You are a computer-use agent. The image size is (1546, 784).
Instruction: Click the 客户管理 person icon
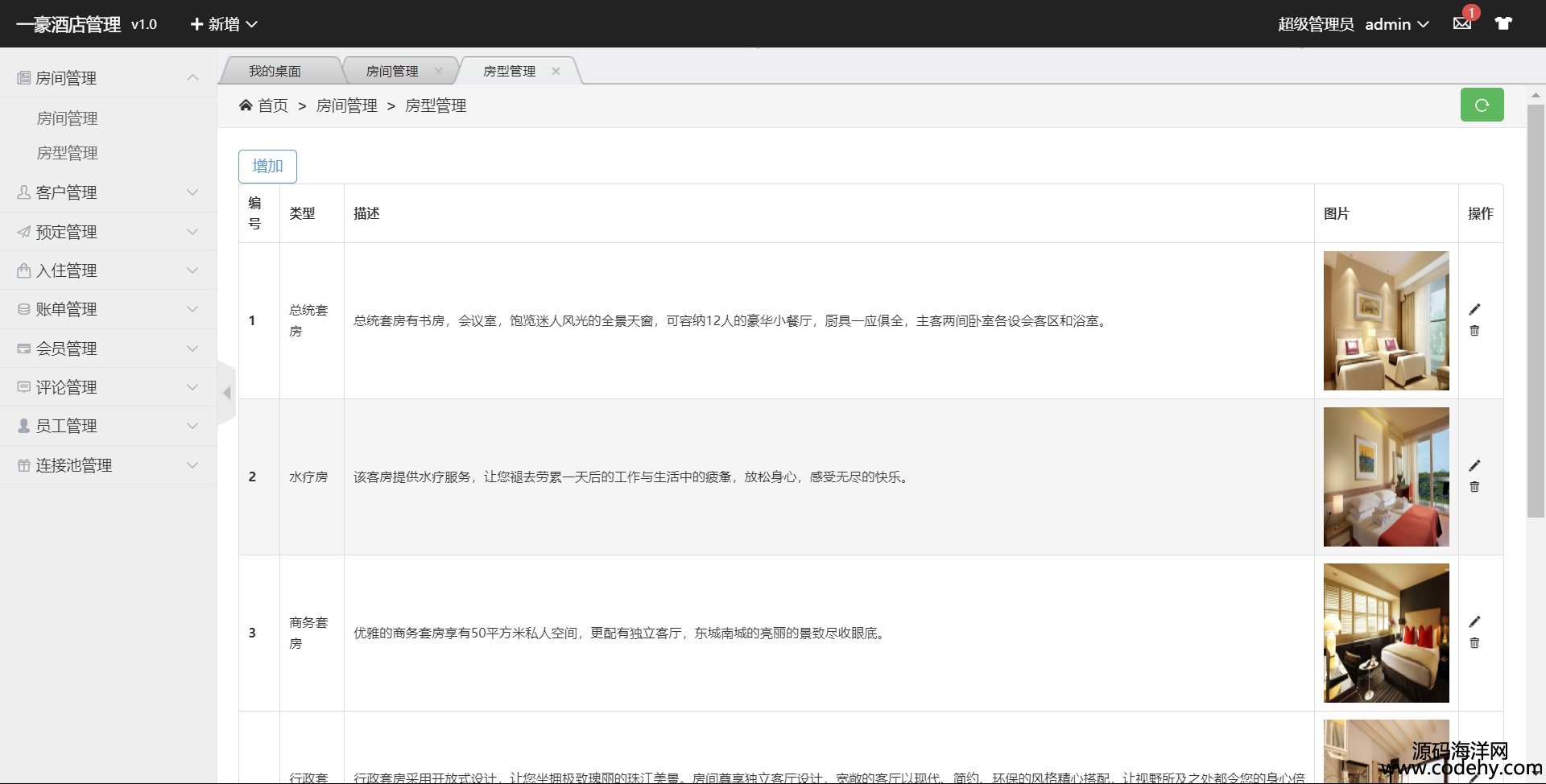[x=24, y=192]
